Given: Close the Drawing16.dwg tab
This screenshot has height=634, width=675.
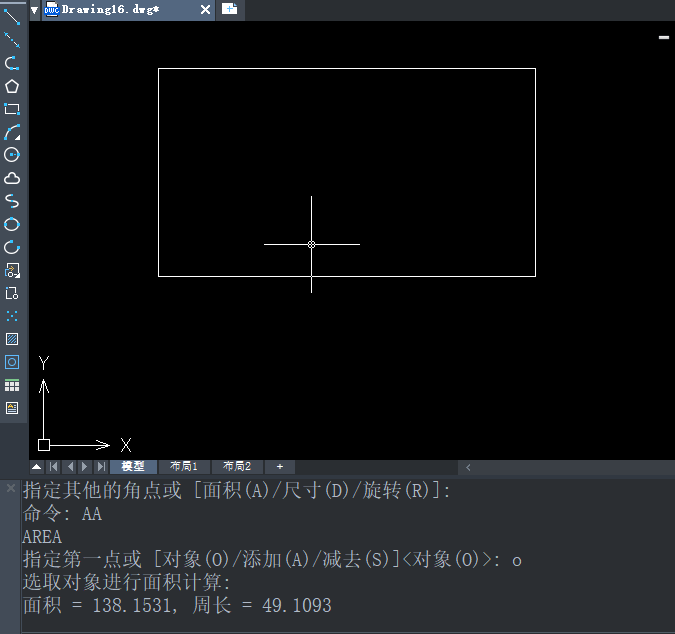Looking at the screenshot, I should pos(205,9).
